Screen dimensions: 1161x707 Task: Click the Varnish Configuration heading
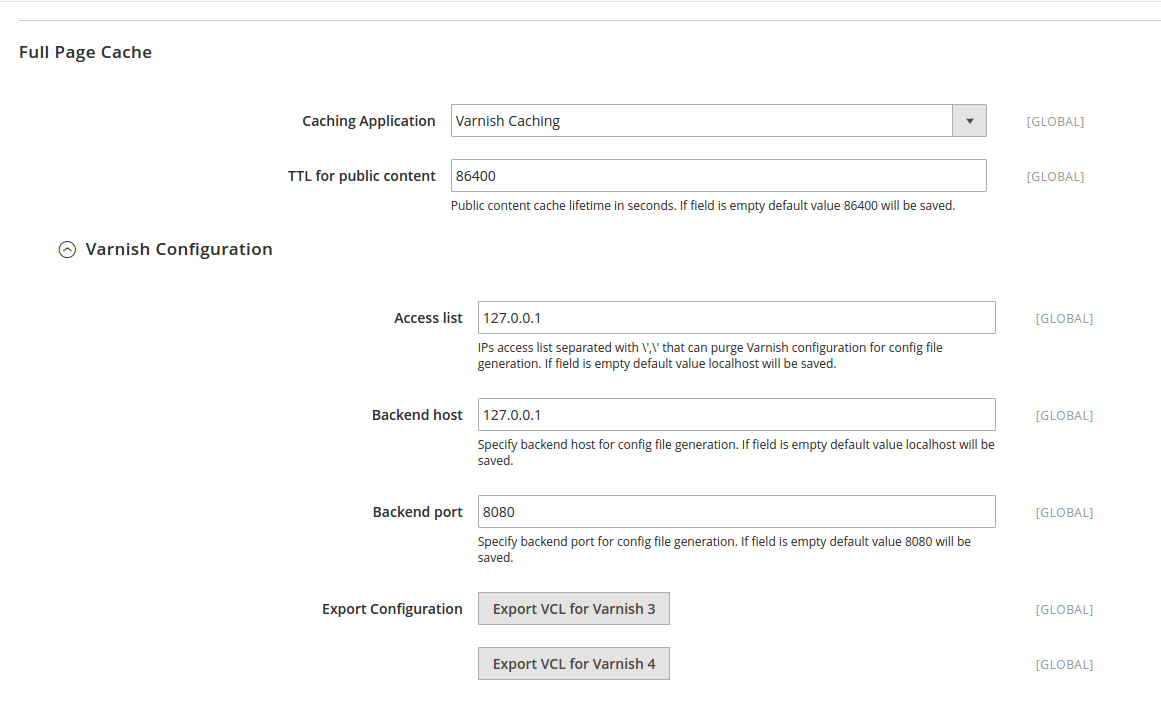tap(178, 249)
